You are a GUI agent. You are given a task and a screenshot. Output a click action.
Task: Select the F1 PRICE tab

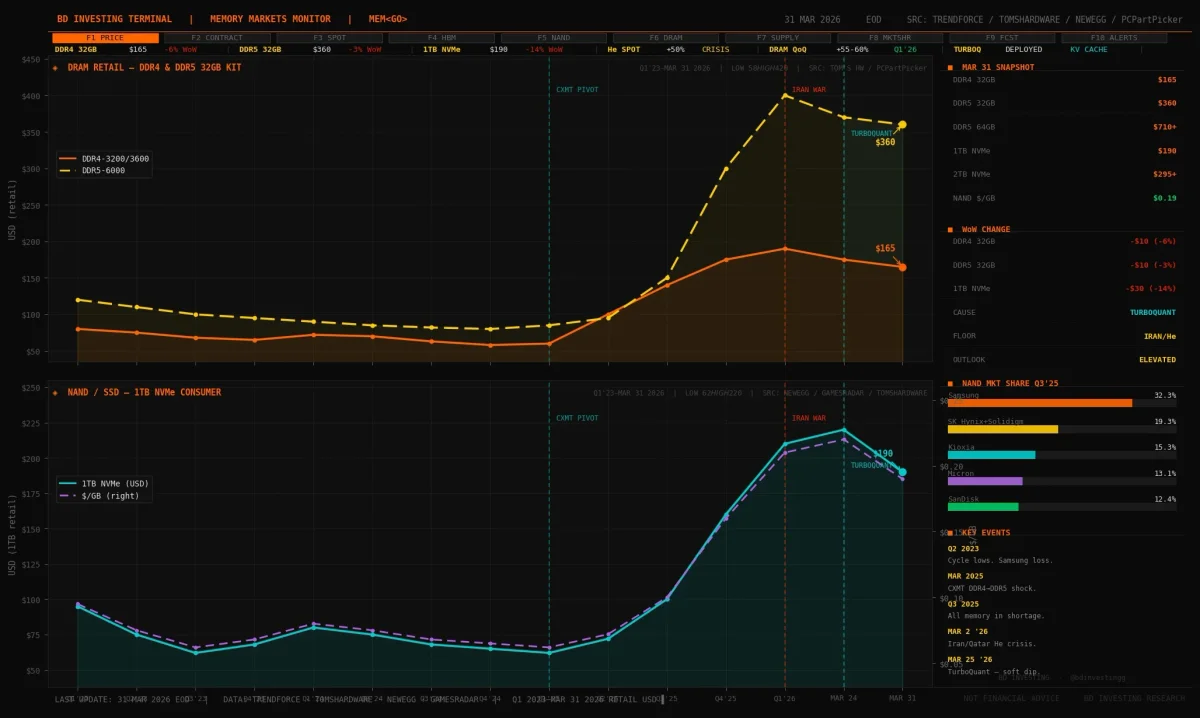pyautogui.click(x=105, y=38)
